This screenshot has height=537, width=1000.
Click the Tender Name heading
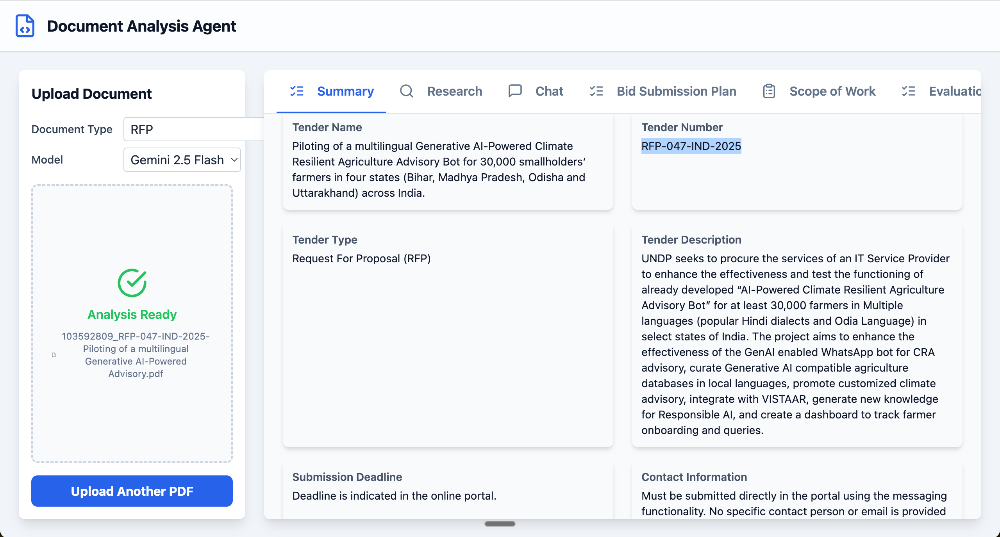327,127
